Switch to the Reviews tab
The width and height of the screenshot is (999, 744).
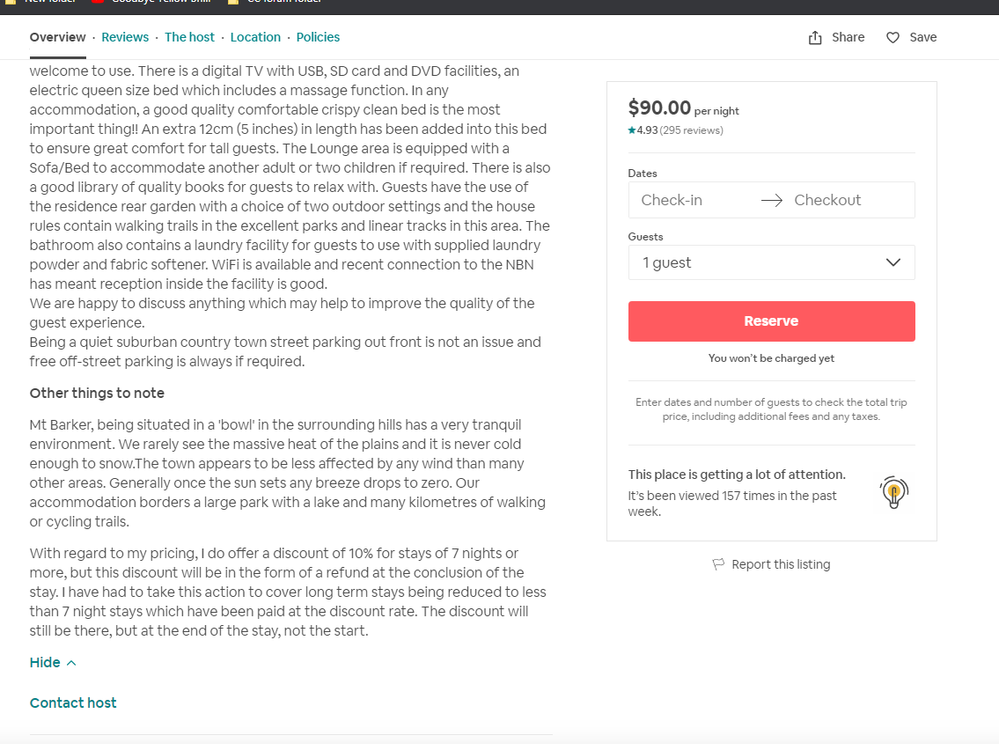(125, 37)
